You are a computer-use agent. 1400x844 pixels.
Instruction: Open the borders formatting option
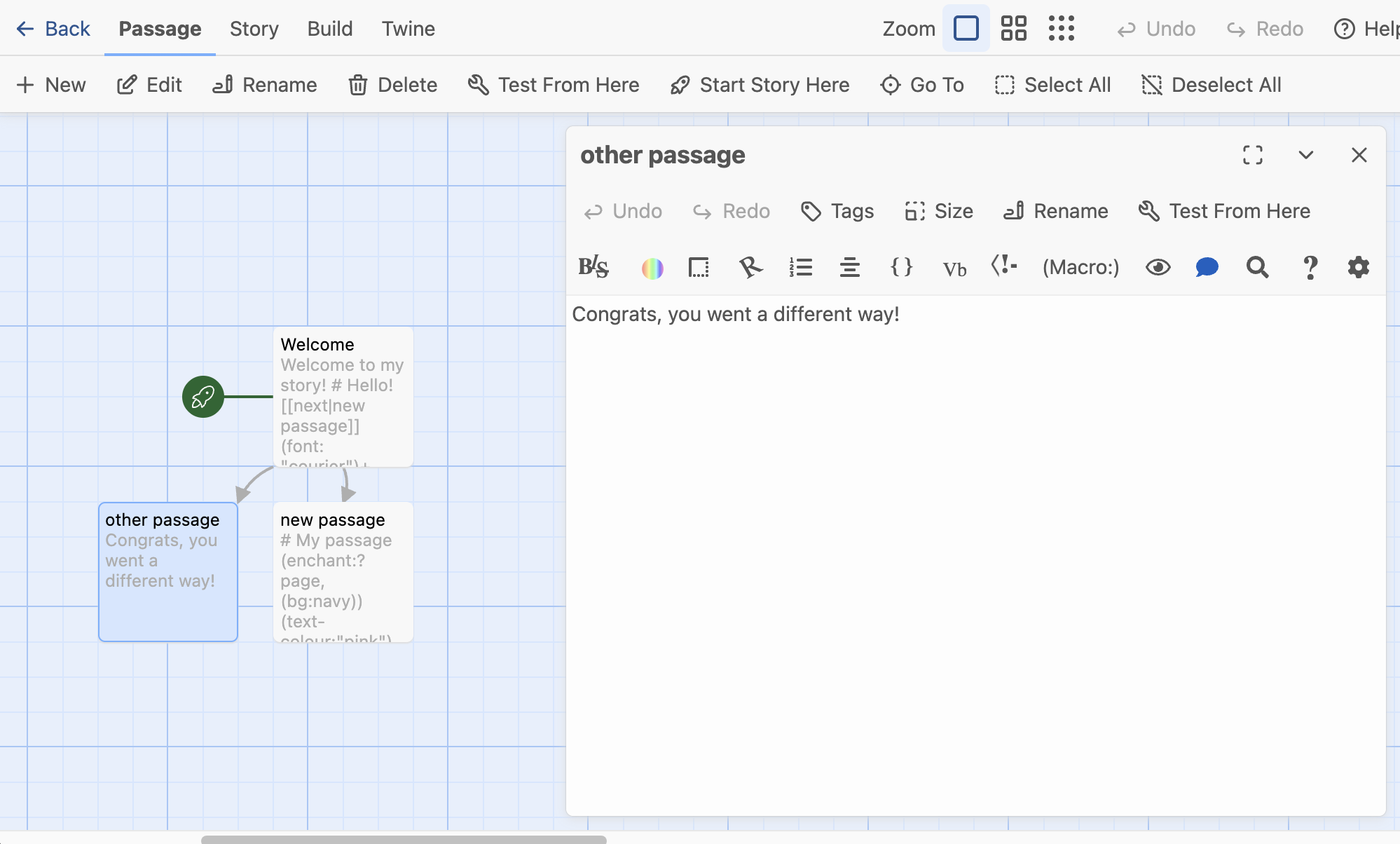point(699,267)
